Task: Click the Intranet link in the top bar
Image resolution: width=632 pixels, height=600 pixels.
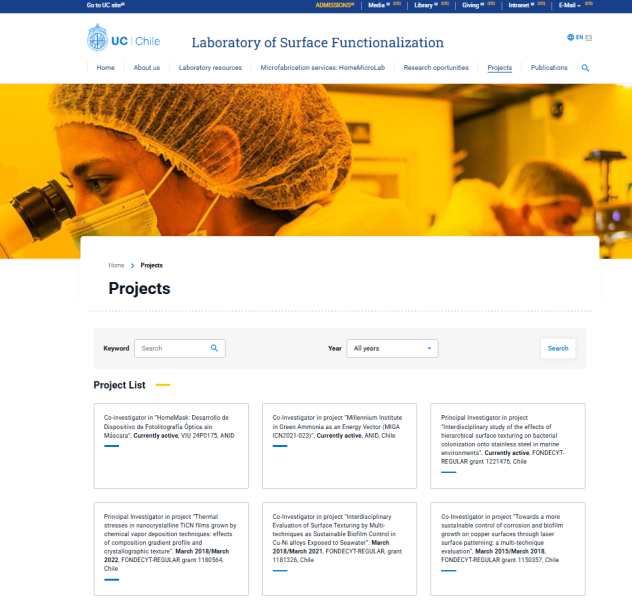Action: (x=521, y=5)
